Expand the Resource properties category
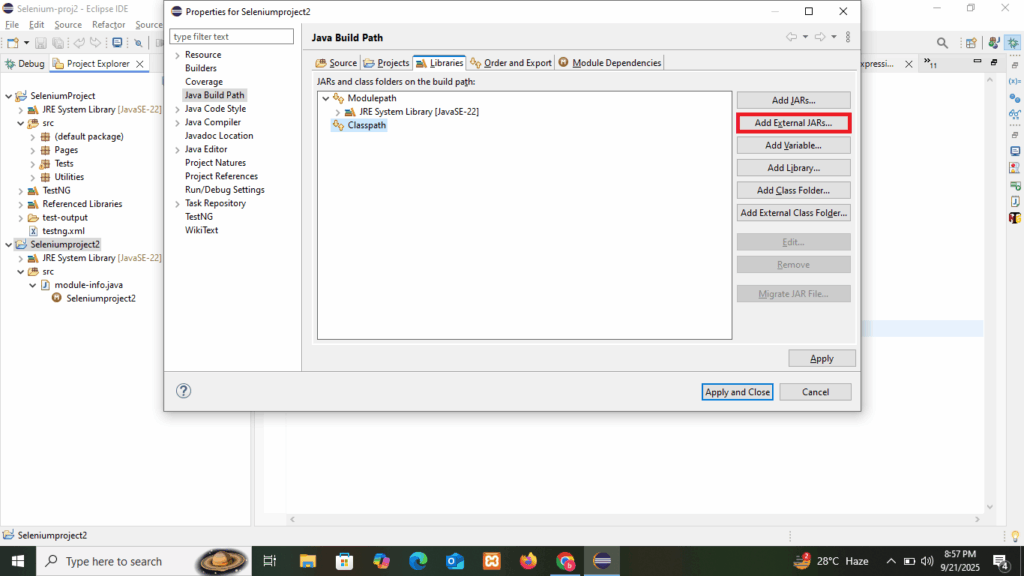 click(177, 55)
